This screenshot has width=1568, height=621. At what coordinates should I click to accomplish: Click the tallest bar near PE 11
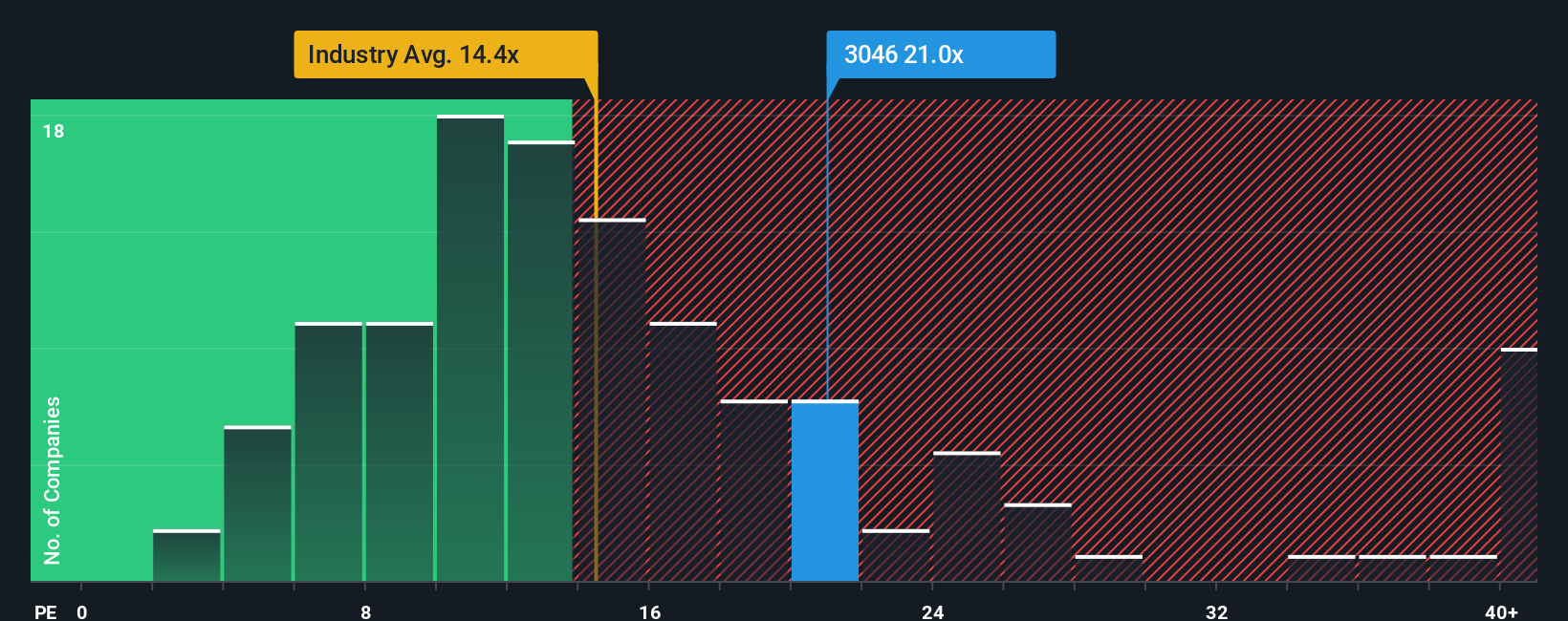click(x=470, y=348)
